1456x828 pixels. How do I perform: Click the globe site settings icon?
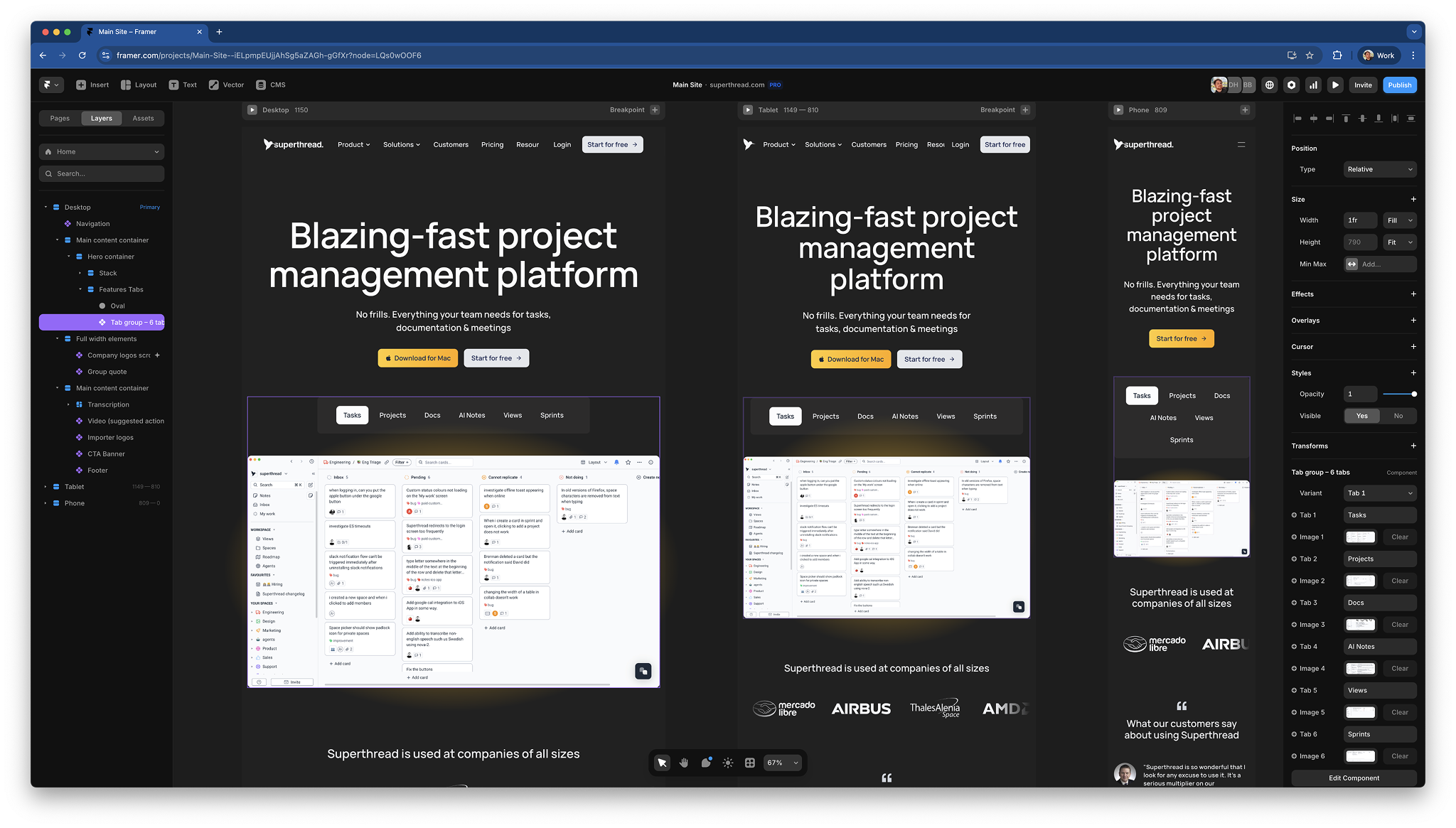(1269, 85)
